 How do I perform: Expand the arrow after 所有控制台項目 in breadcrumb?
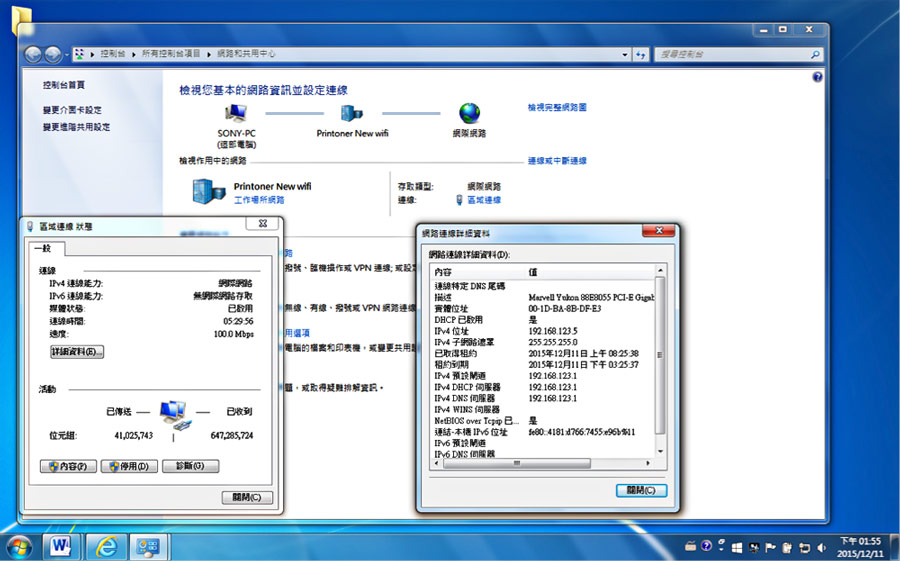[x=208, y=54]
